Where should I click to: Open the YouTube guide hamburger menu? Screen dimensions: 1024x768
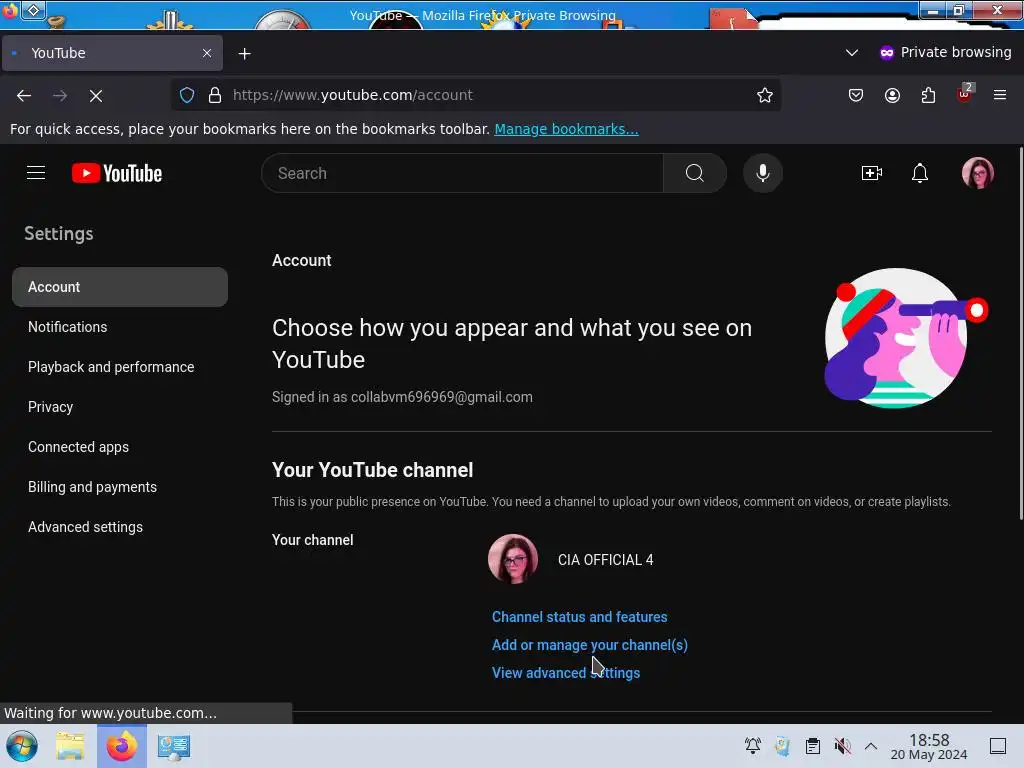click(36, 173)
